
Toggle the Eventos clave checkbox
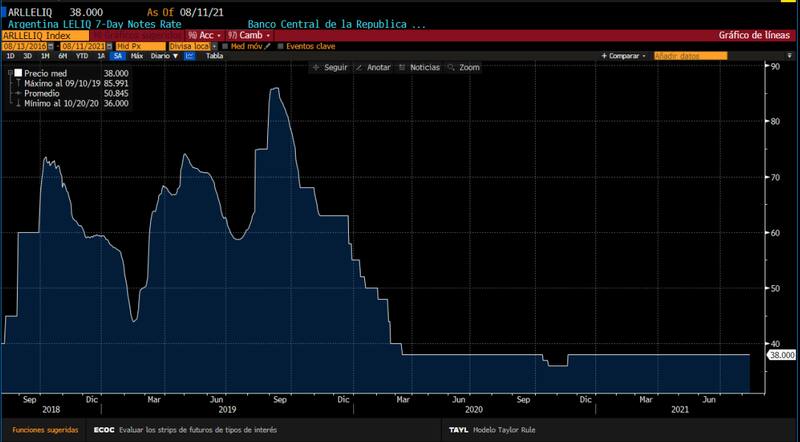pos(281,46)
